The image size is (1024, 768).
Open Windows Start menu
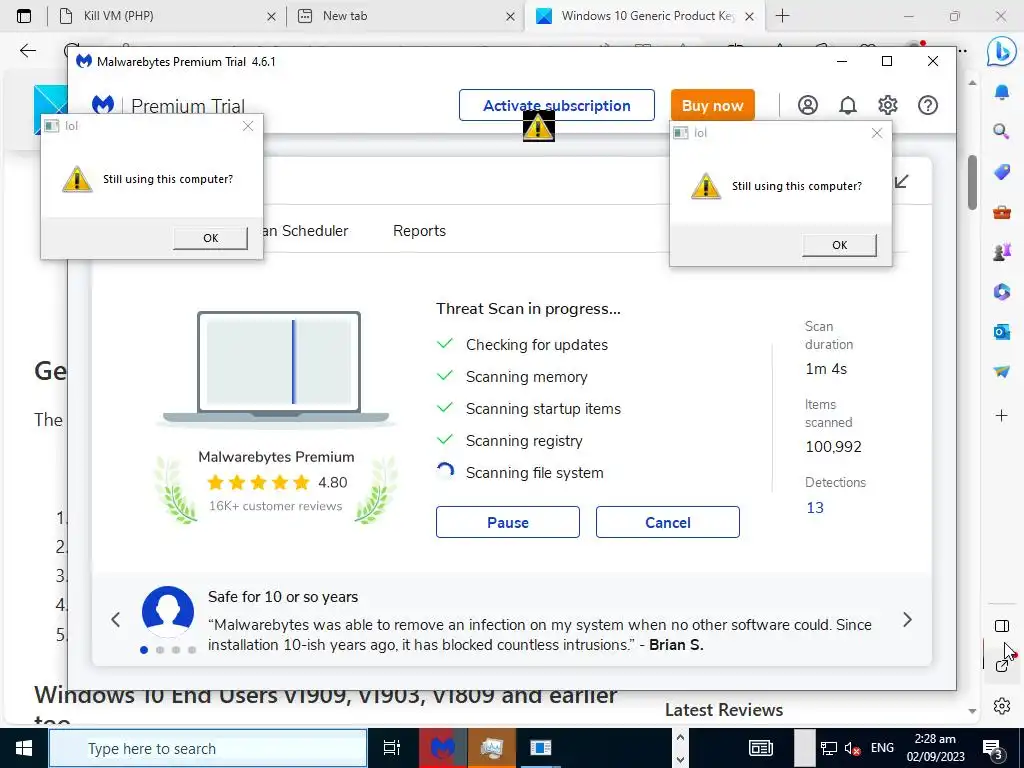click(x=24, y=748)
